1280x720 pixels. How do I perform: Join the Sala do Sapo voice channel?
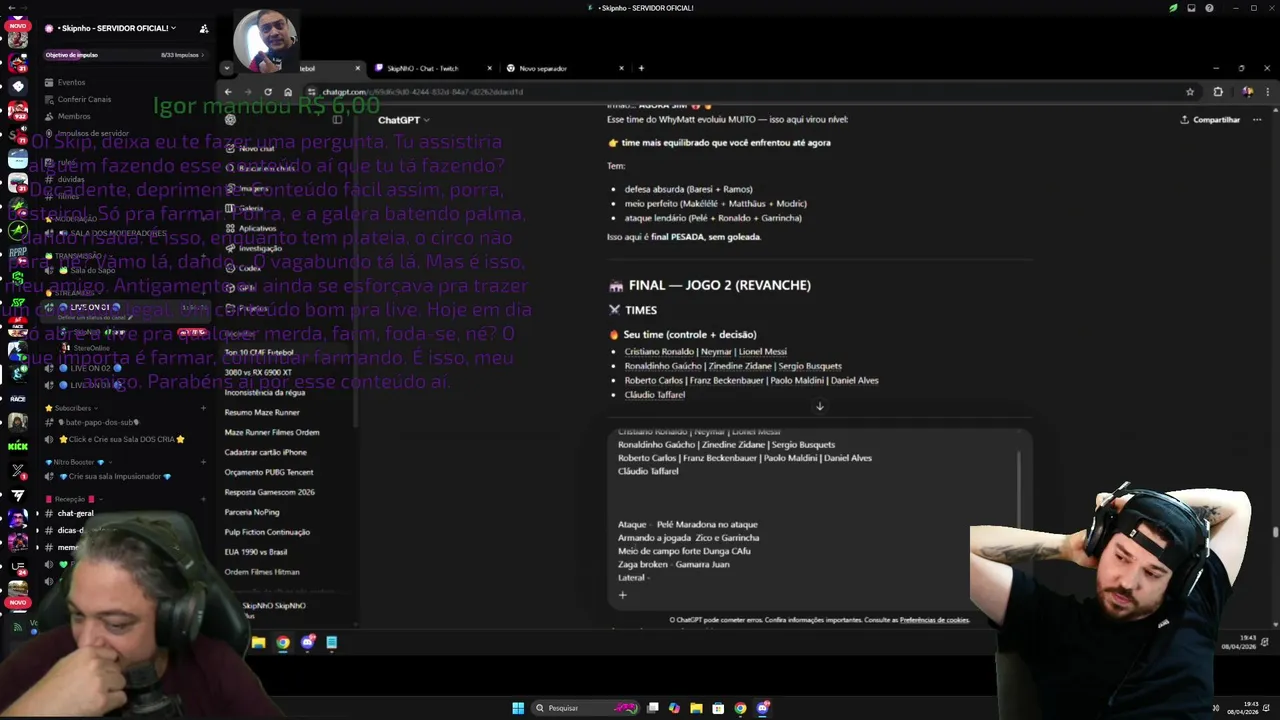(x=92, y=270)
